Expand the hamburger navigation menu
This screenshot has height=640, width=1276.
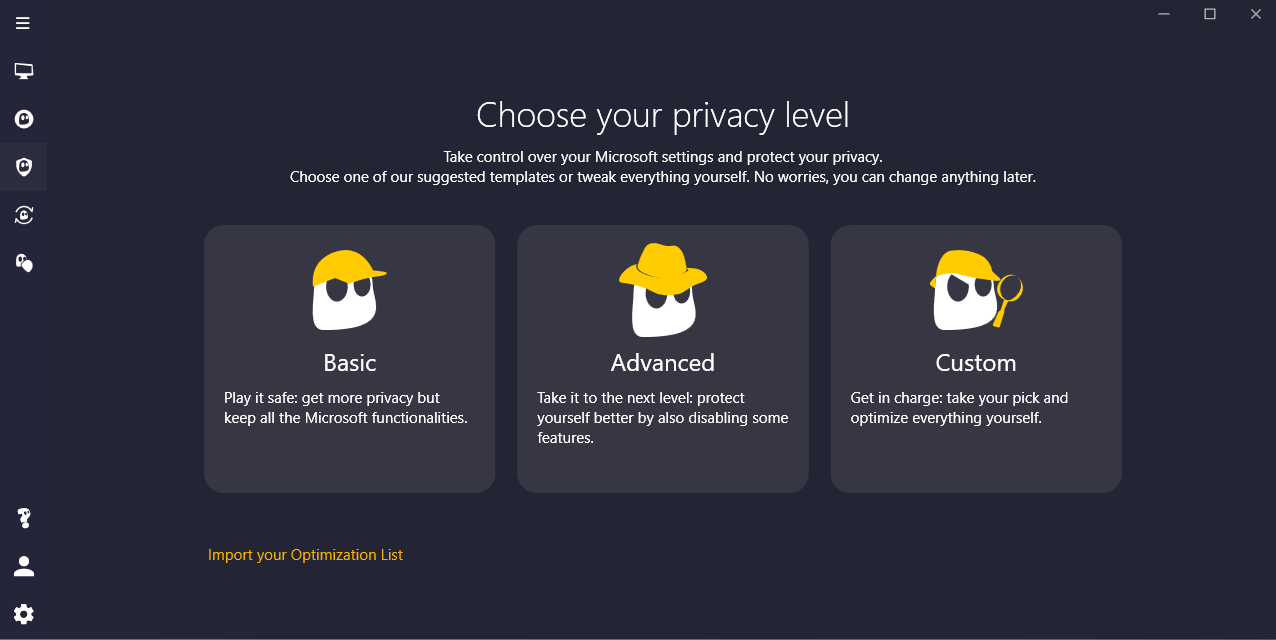[x=23, y=23]
